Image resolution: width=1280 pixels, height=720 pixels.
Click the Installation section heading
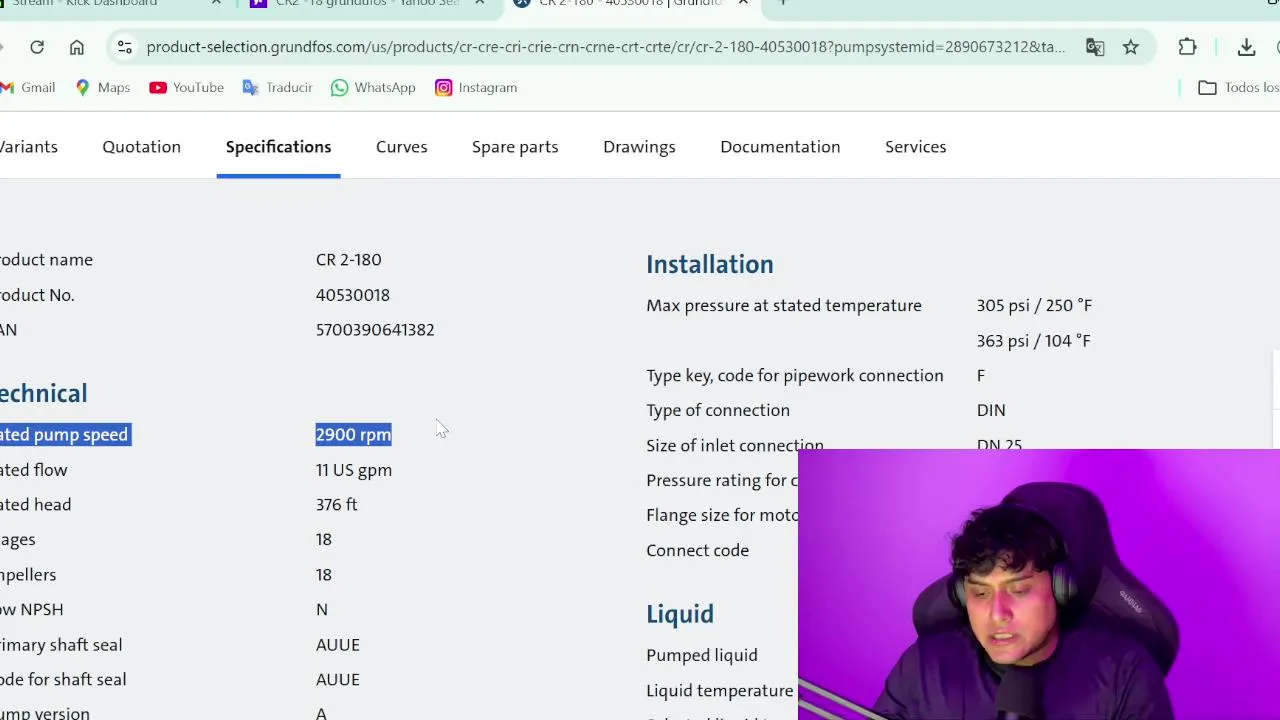coord(710,264)
